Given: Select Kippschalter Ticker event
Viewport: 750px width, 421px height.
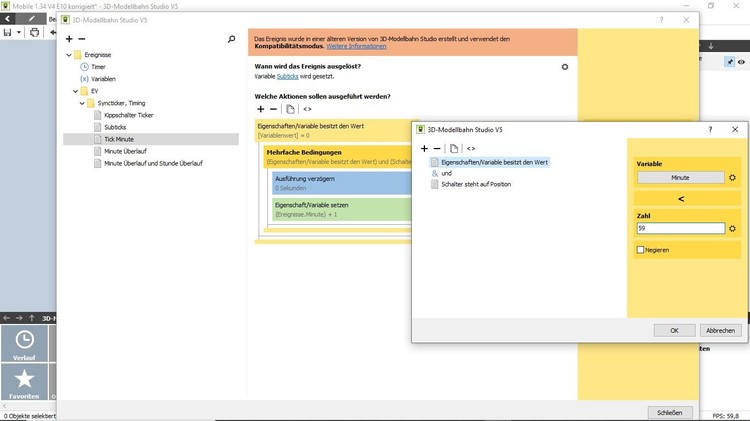Looking at the screenshot, I should point(129,115).
